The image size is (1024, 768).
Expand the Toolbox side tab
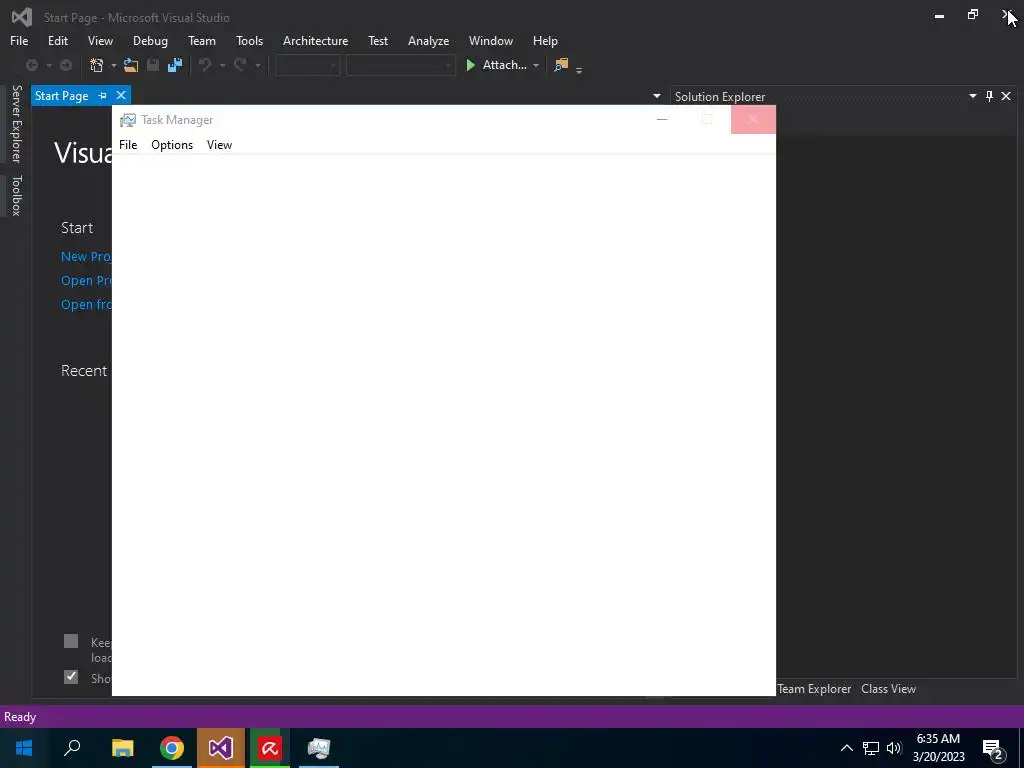17,195
